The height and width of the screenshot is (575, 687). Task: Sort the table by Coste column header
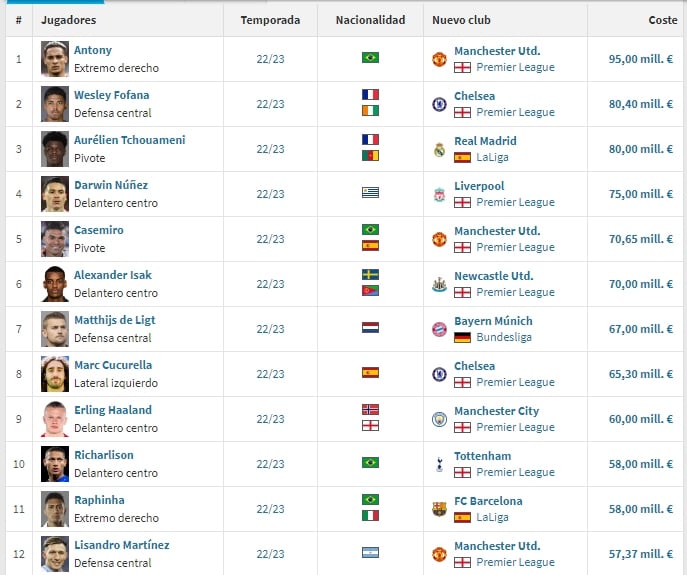coord(662,20)
